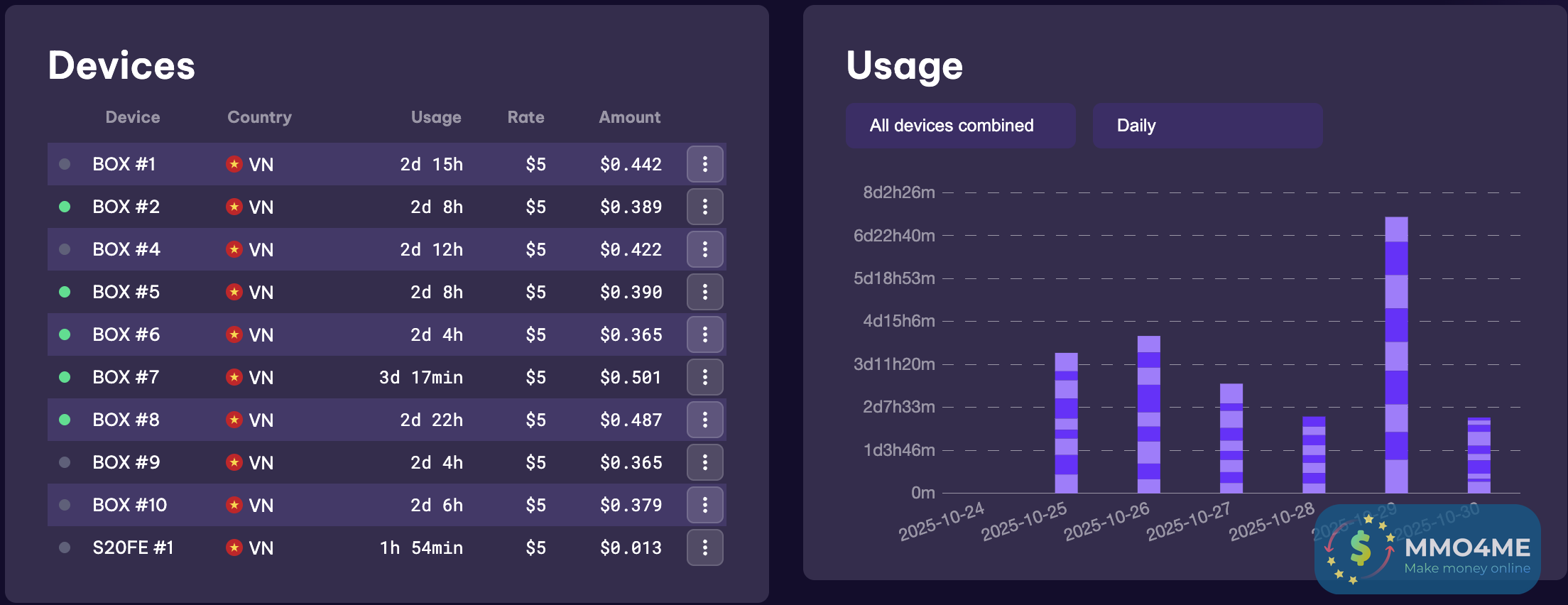Click the Usage column header

pyautogui.click(x=436, y=117)
